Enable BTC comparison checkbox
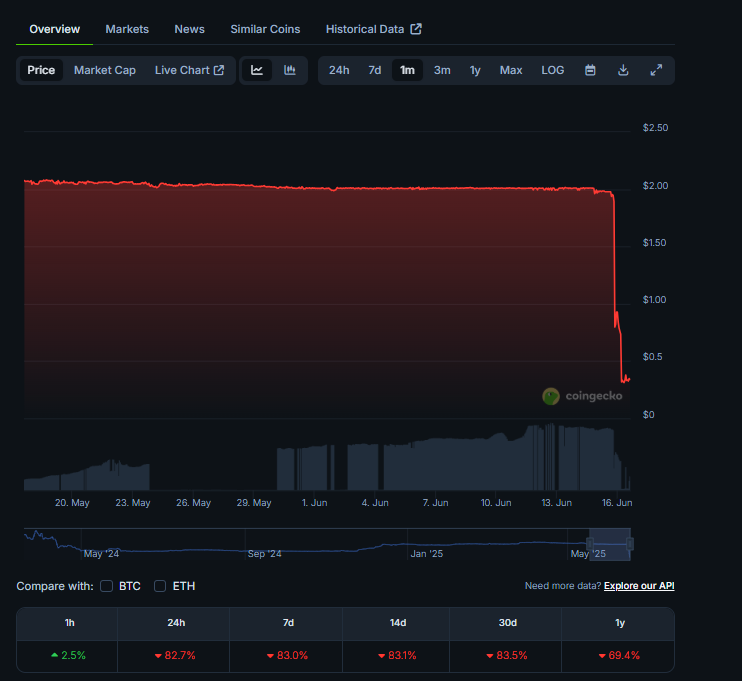Viewport: 742px width, 681px height. click(107, 586)
